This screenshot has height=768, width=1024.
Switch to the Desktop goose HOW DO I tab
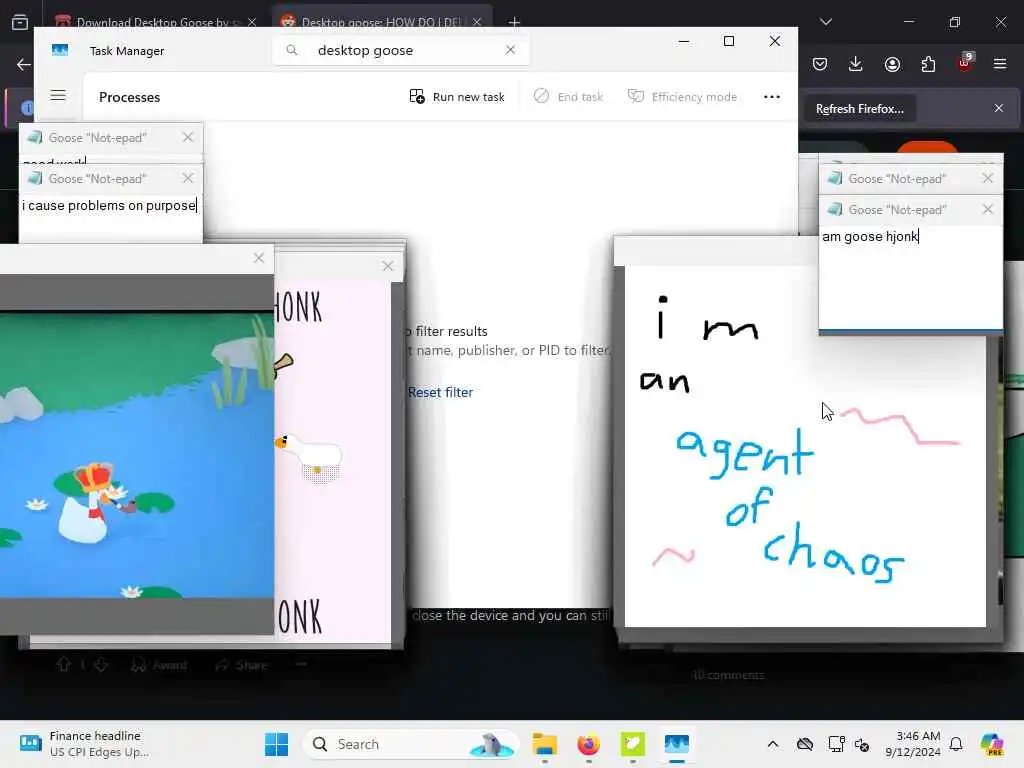click(x=381, y=22)
